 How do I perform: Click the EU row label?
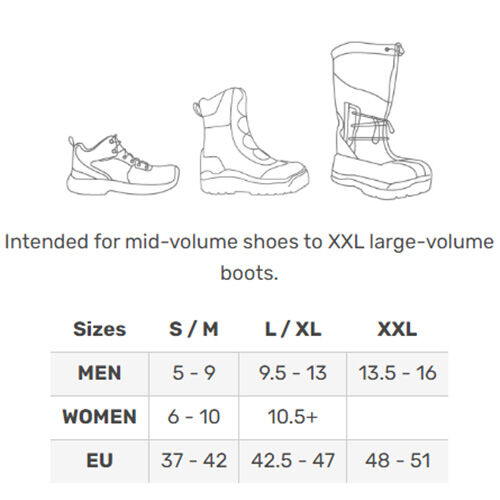(100, 461)
